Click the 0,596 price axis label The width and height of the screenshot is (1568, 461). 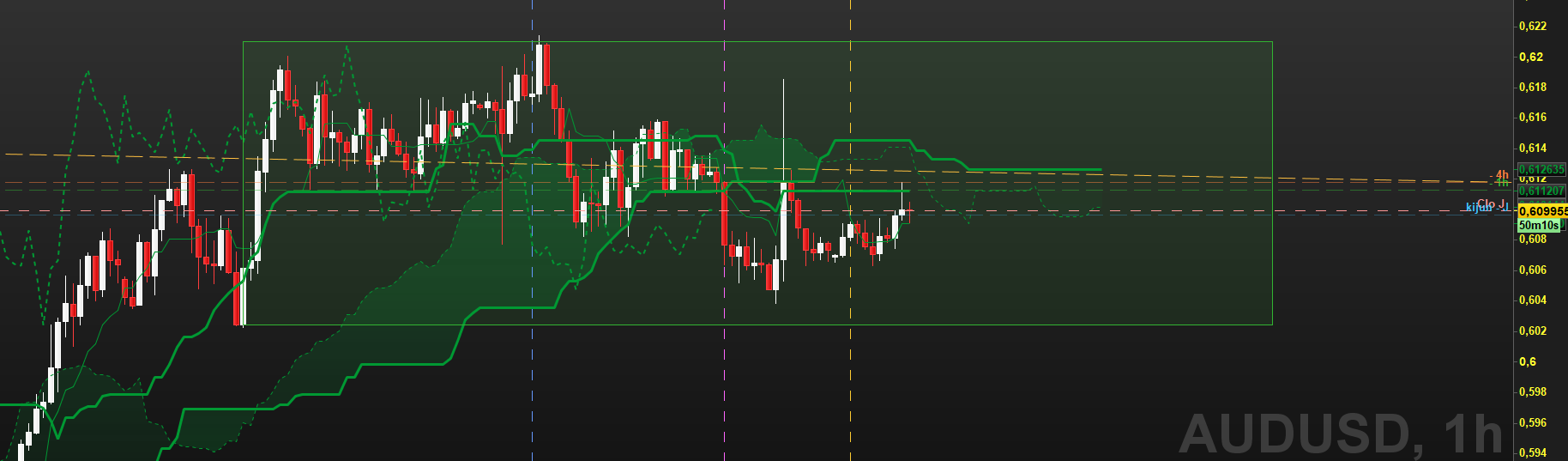click(1533, 422)
